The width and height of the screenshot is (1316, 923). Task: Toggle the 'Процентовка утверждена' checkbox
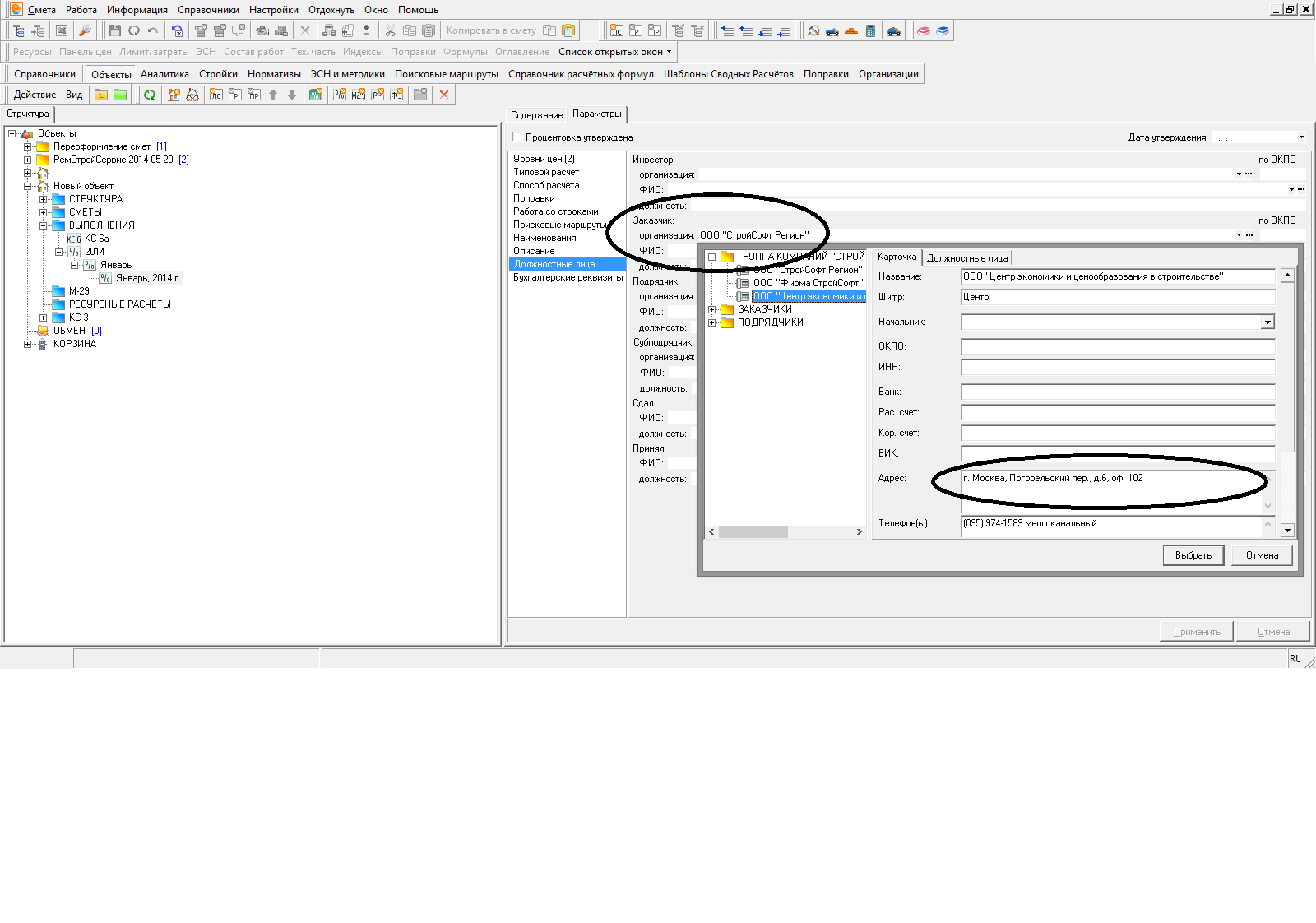tap(517, 137)
